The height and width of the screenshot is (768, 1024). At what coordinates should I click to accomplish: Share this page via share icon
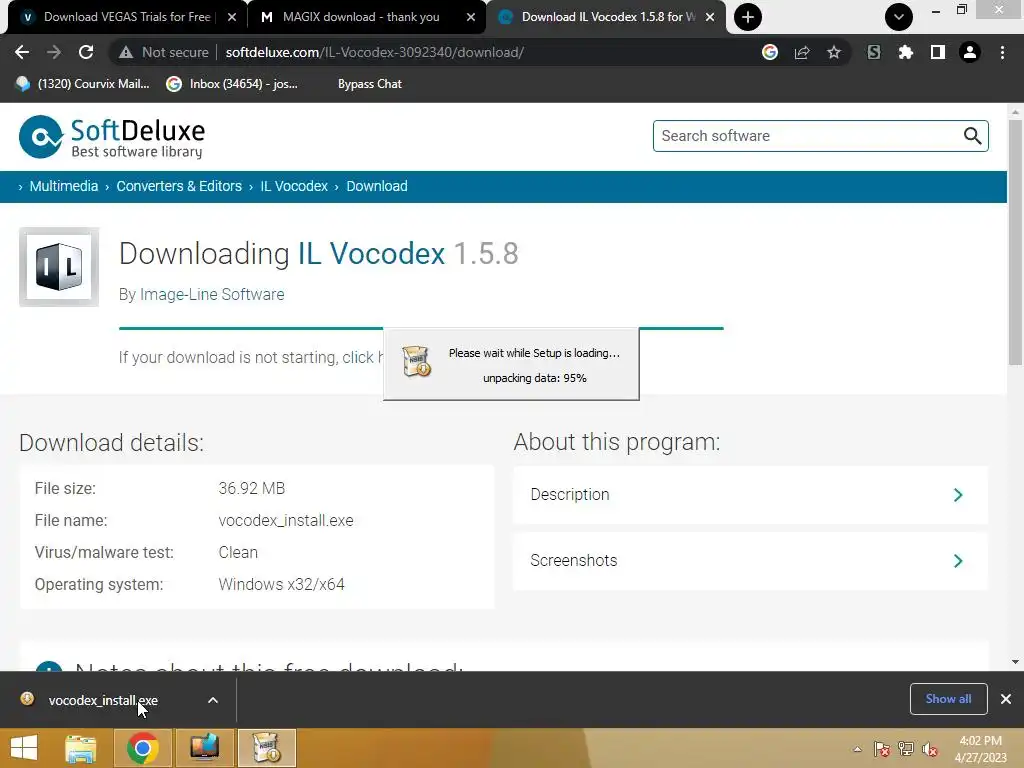(802, 52)
